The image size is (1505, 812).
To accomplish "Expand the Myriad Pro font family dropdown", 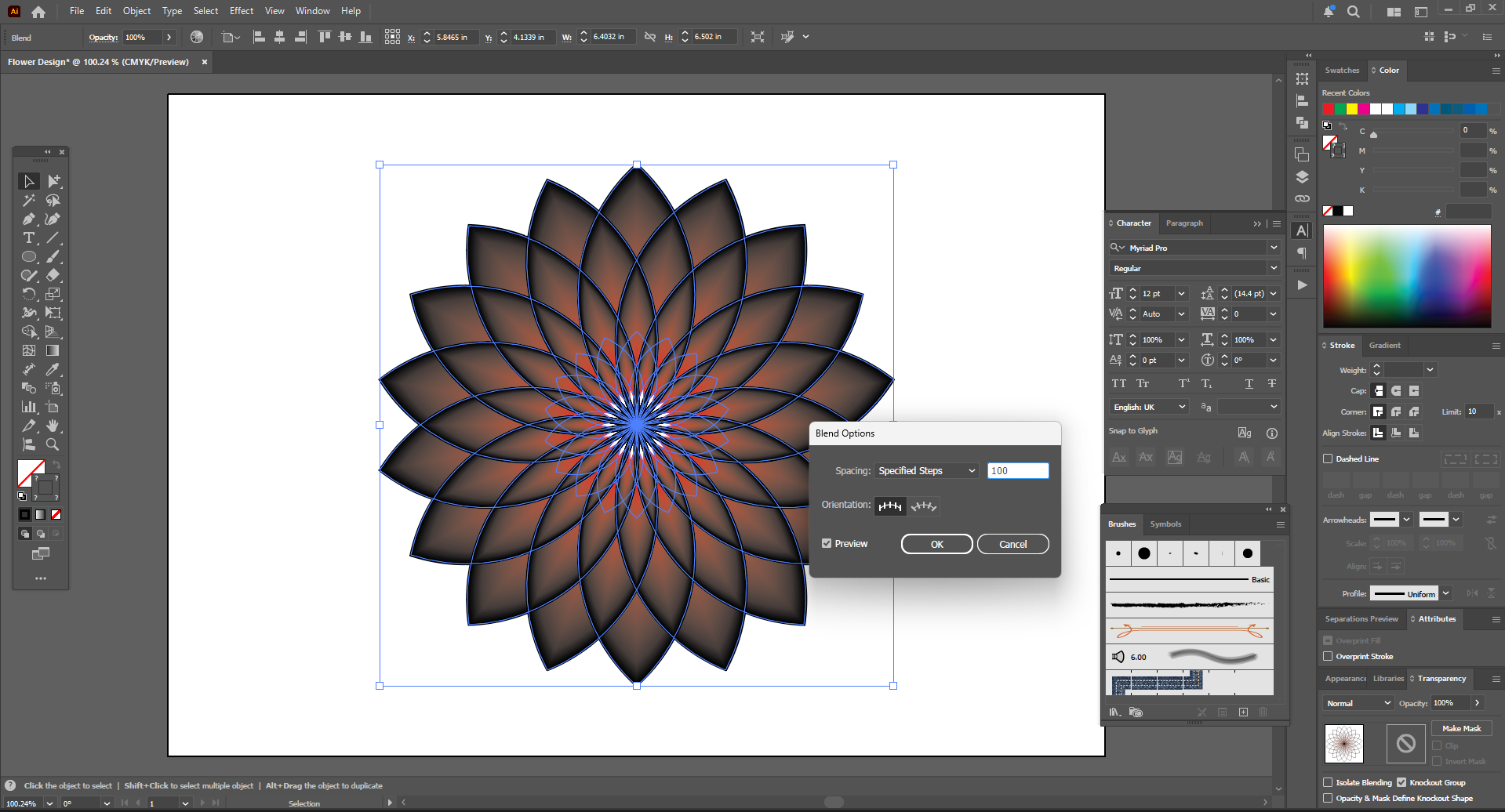I will point(1274,248).
